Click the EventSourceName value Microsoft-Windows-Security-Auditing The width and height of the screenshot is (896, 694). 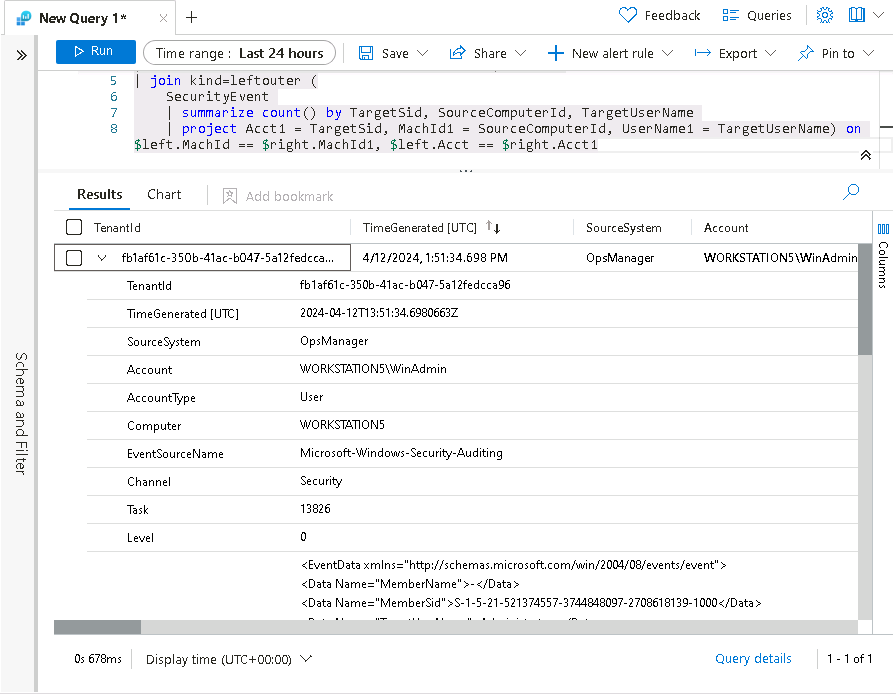click(401, 453)
